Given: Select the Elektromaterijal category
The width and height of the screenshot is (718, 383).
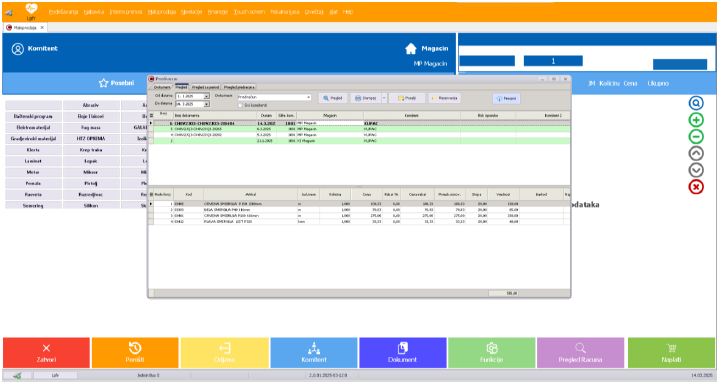Looking at the screenshot, I should click(x=33, y=127).
